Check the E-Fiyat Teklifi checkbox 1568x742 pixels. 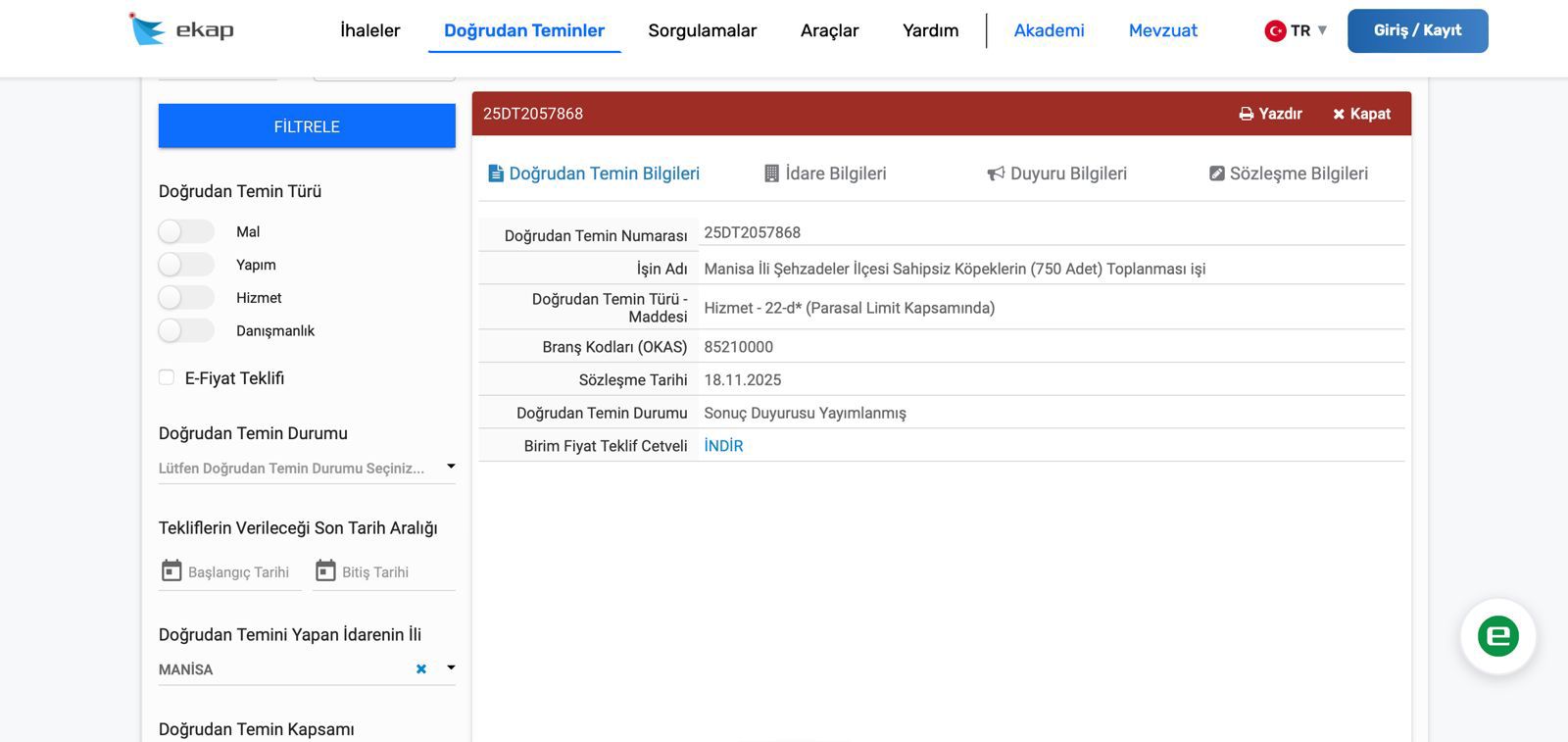pyautogui.click(x=167, y=377)
